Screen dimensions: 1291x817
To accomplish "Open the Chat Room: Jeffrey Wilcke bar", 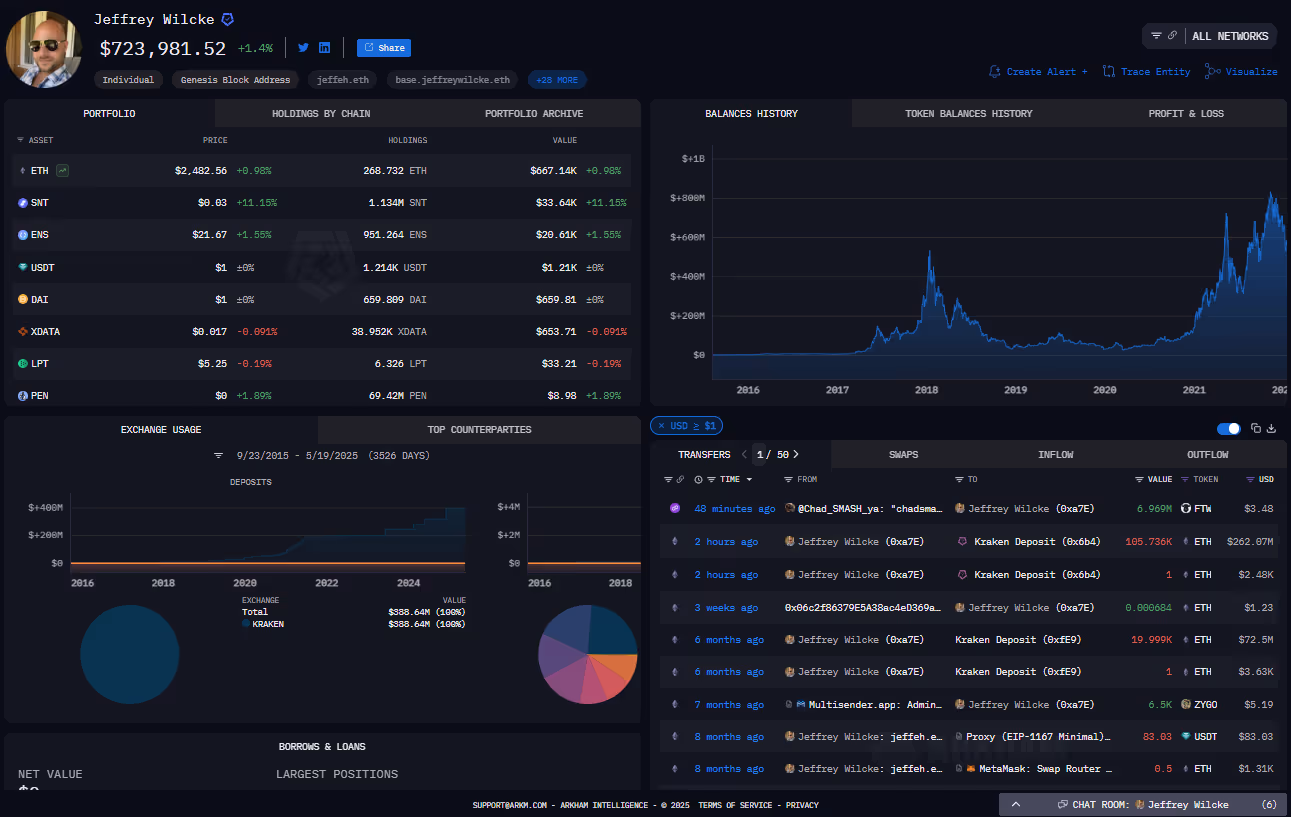I will click(x=1143, y=804).
